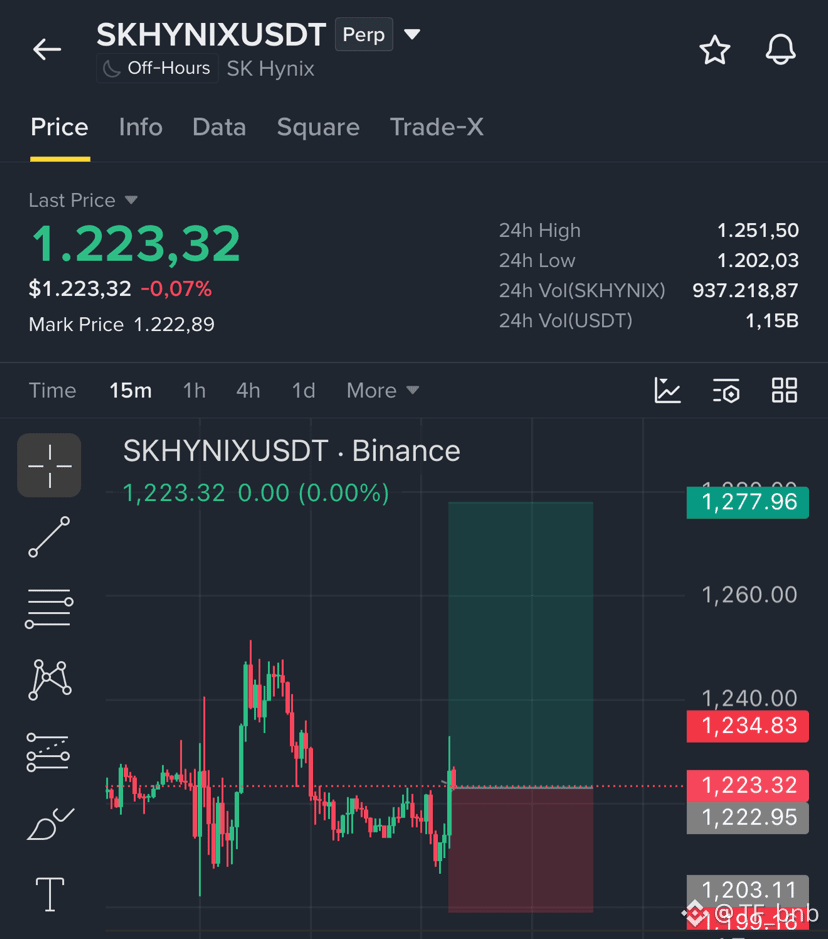Viewport: 828px width, 939px height.
Task: Select the XABCD pattern tool
Action: 50,680
